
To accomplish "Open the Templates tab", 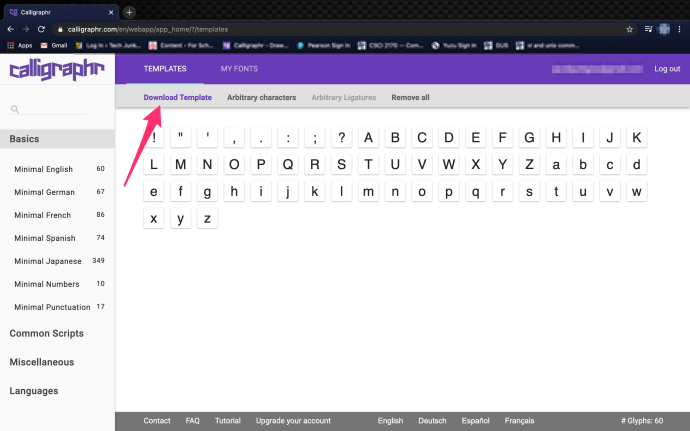I will point(165,69).
